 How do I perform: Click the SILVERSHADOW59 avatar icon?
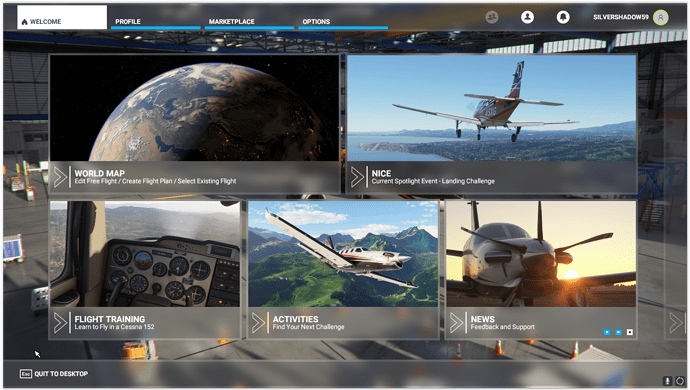(660, 17)
